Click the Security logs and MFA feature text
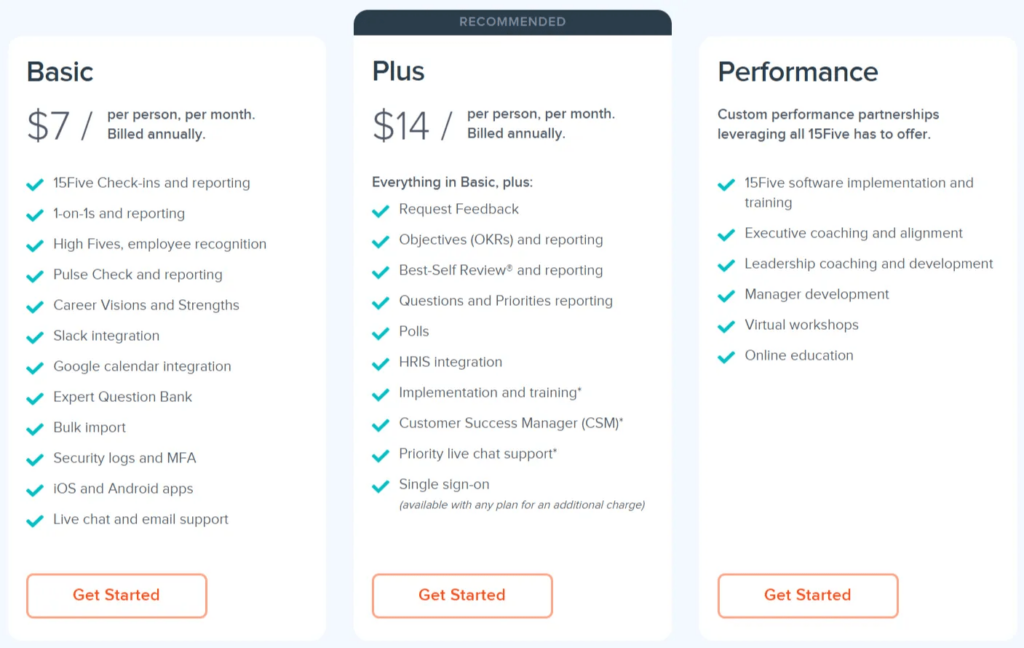 tap(125, 458)
